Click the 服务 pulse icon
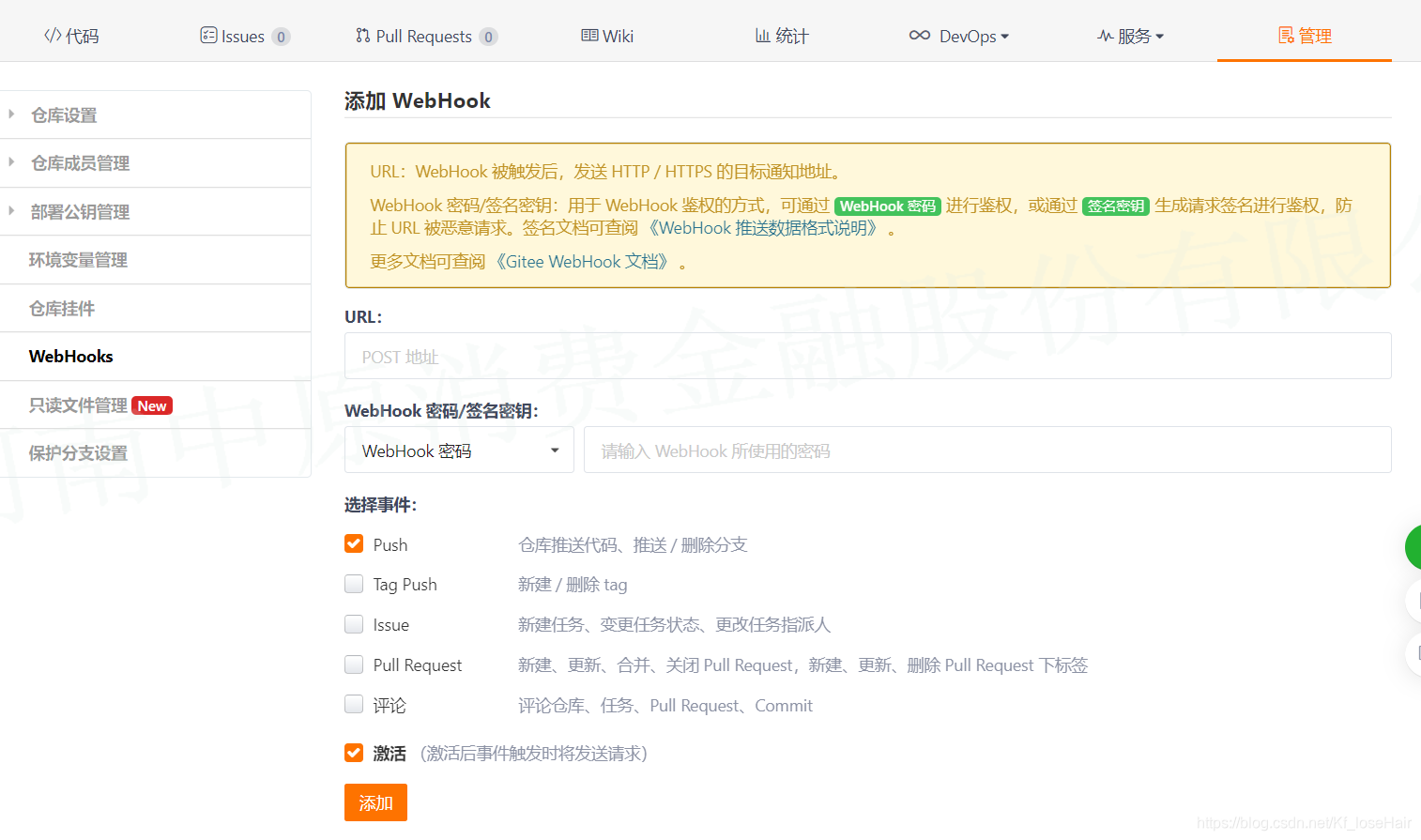Screen dimensions: 1421x840 click(1106, 36)
